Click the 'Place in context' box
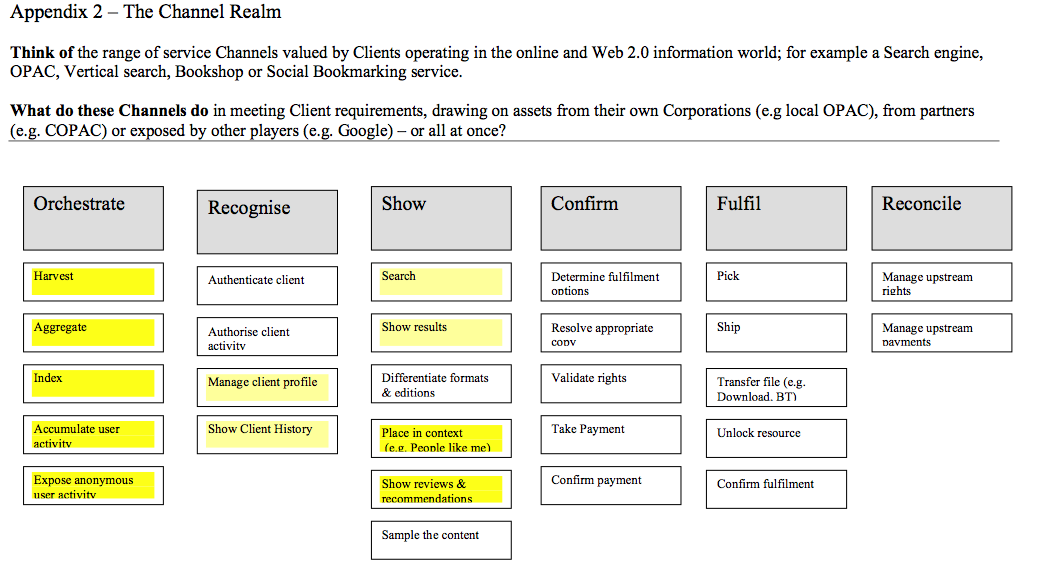 pyautogui.click(x=441, y=439)
